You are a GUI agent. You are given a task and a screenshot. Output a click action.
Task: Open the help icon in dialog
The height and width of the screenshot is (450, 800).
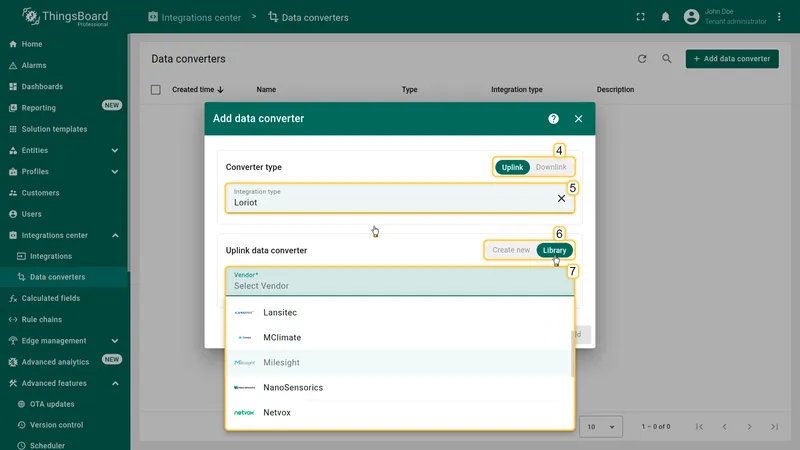tap(554, 119)
